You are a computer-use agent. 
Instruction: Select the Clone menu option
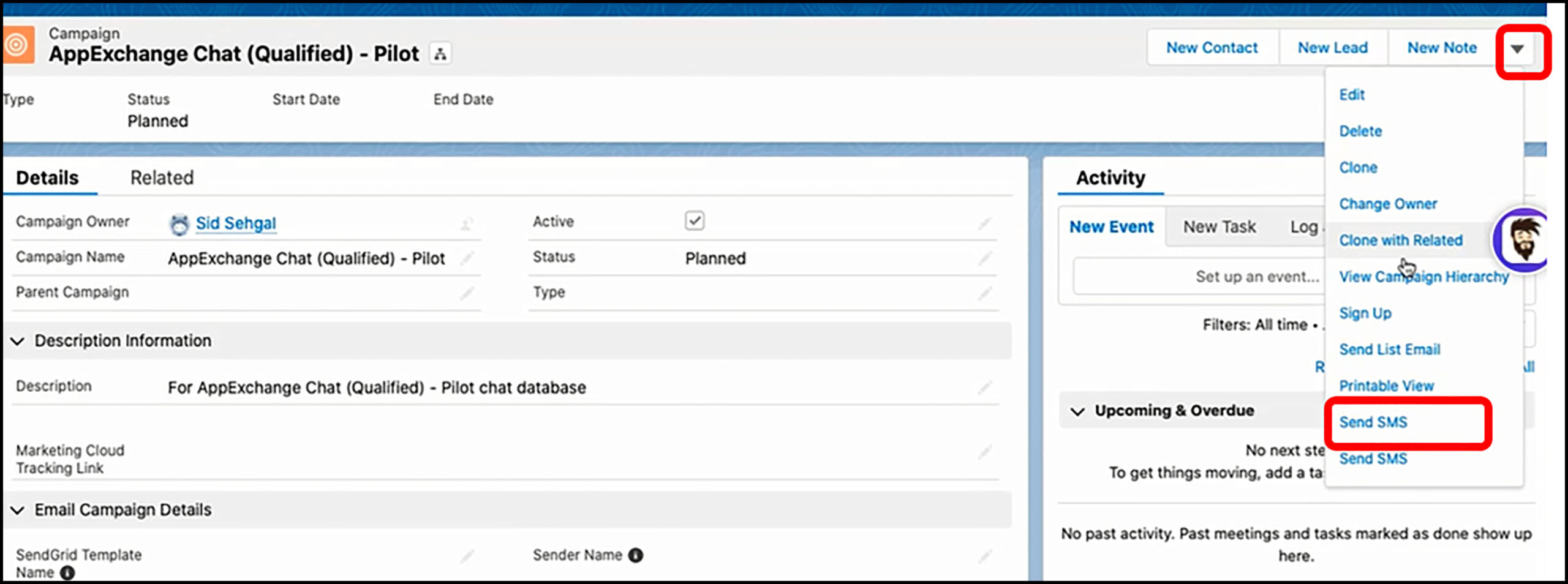click(1358, 168)
